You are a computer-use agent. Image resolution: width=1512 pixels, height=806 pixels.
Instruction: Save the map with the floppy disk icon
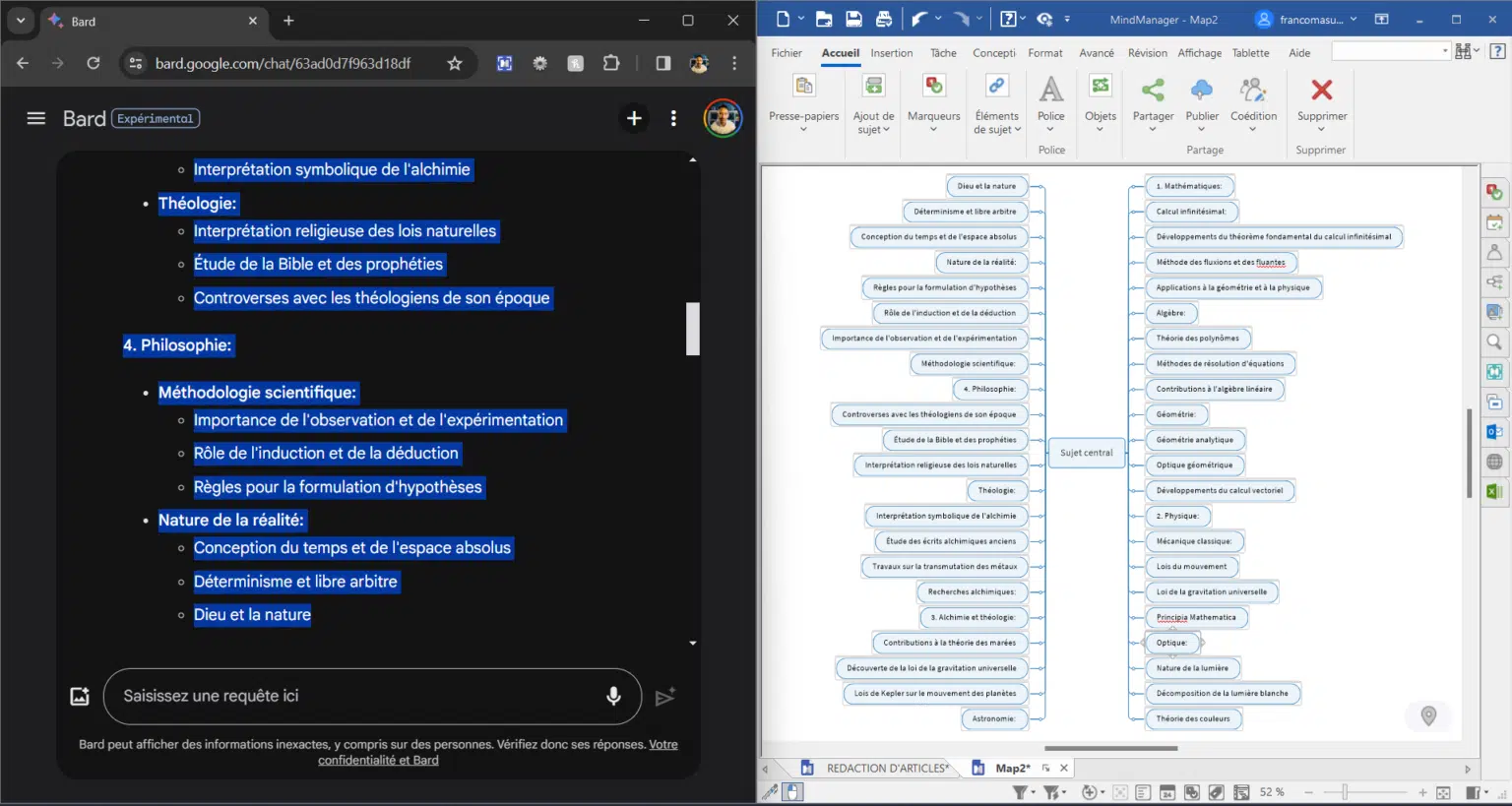[853, 19]
